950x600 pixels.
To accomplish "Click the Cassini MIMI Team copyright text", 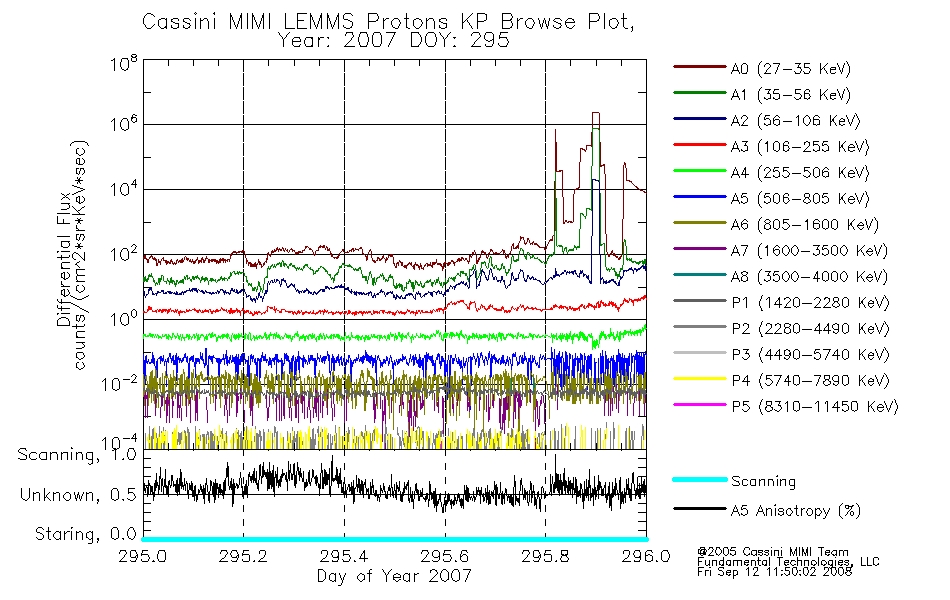I will pos(772,552).
